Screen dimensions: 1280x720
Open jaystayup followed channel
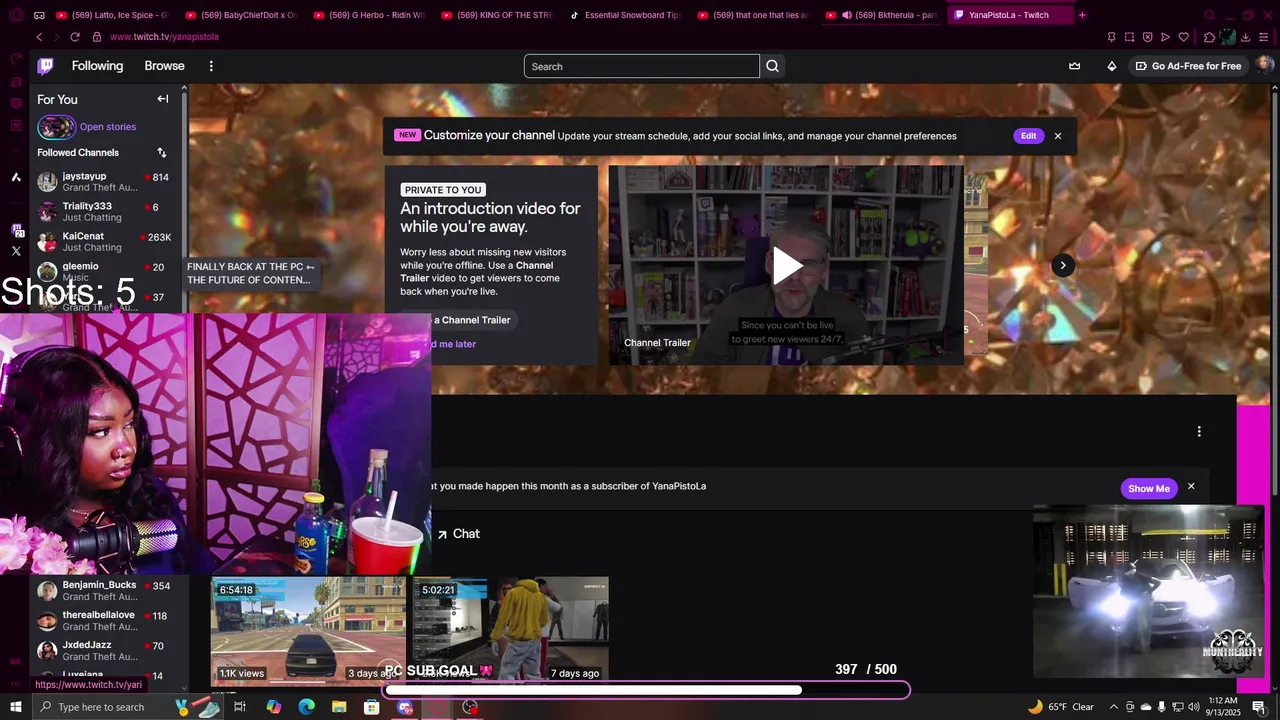(x=104, y=182)
